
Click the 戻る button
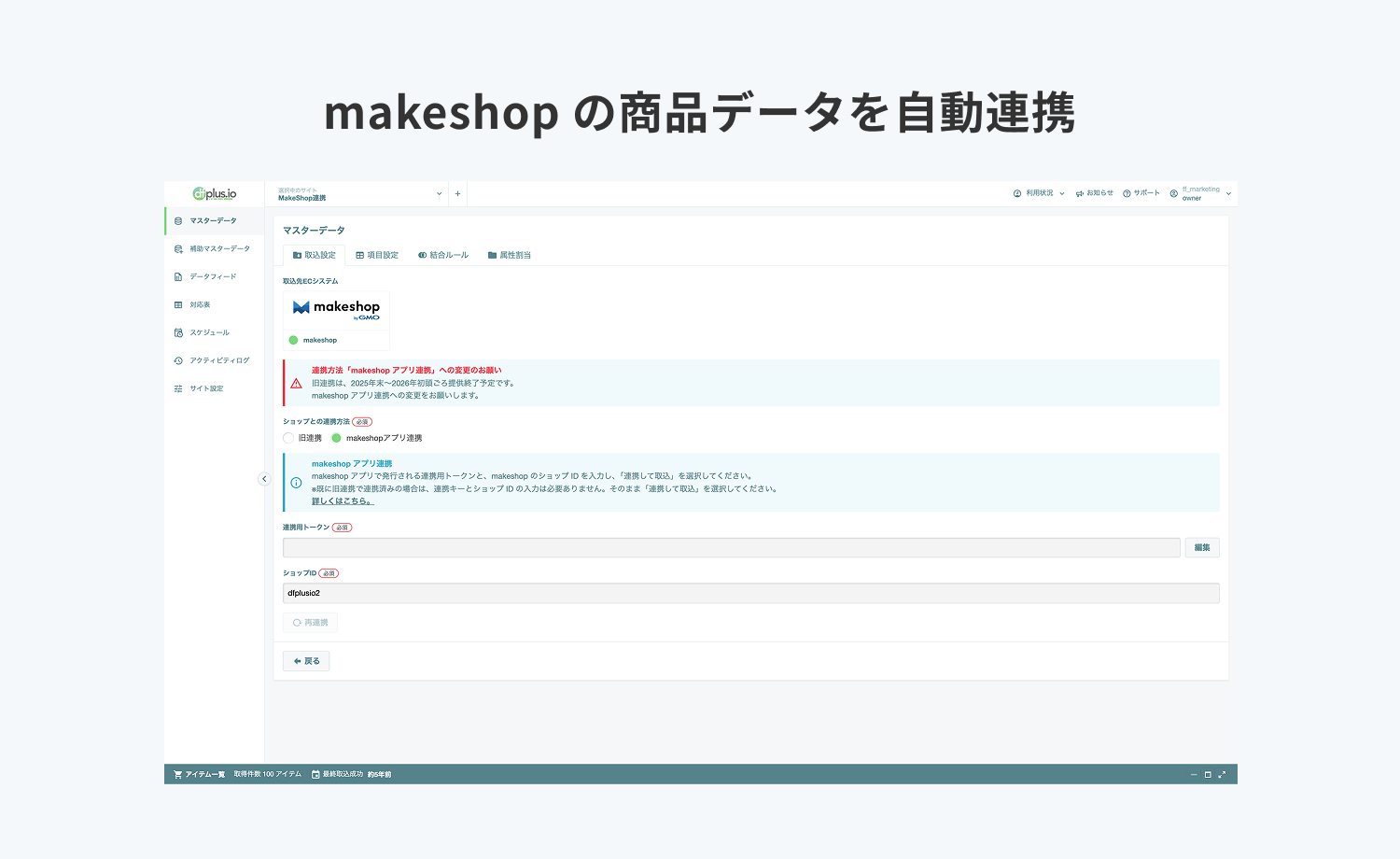(x=305, y=660)
